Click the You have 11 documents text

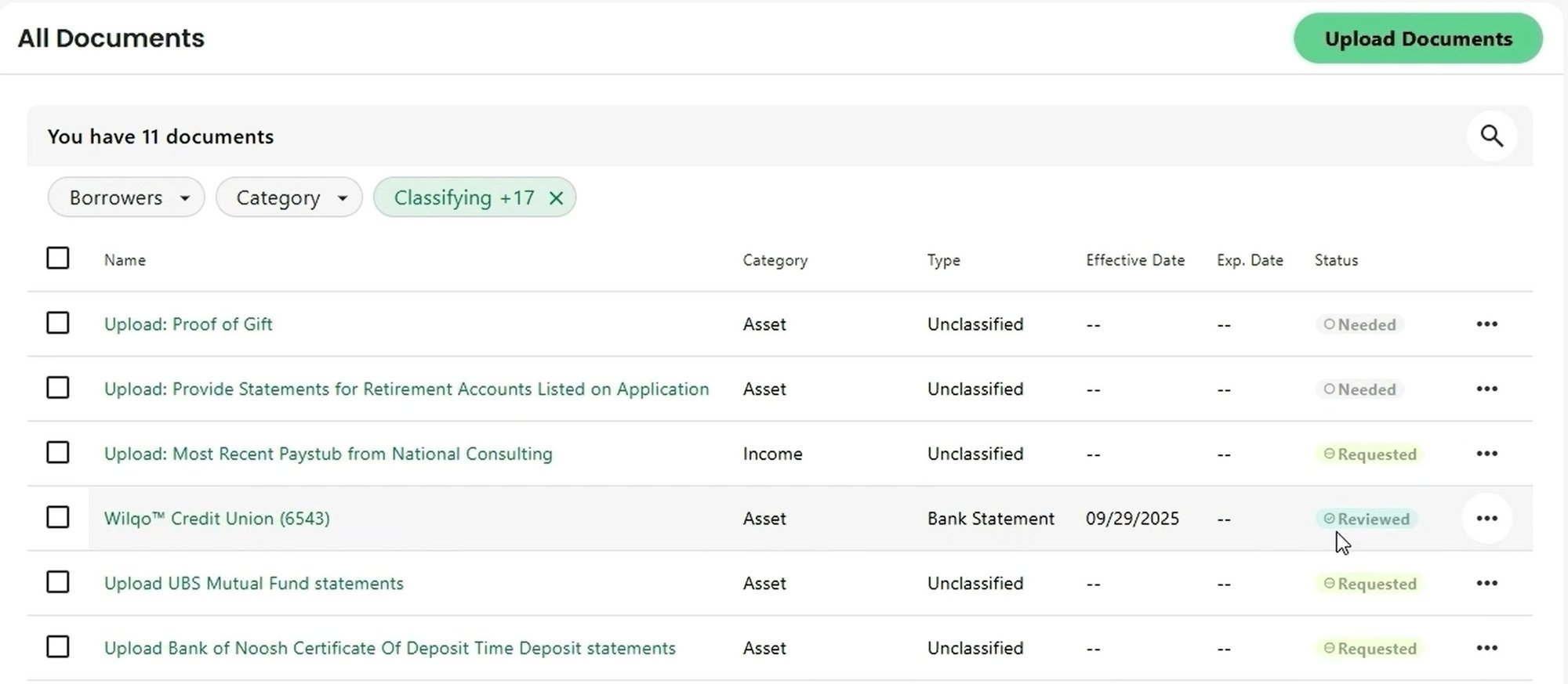(160, 136)
